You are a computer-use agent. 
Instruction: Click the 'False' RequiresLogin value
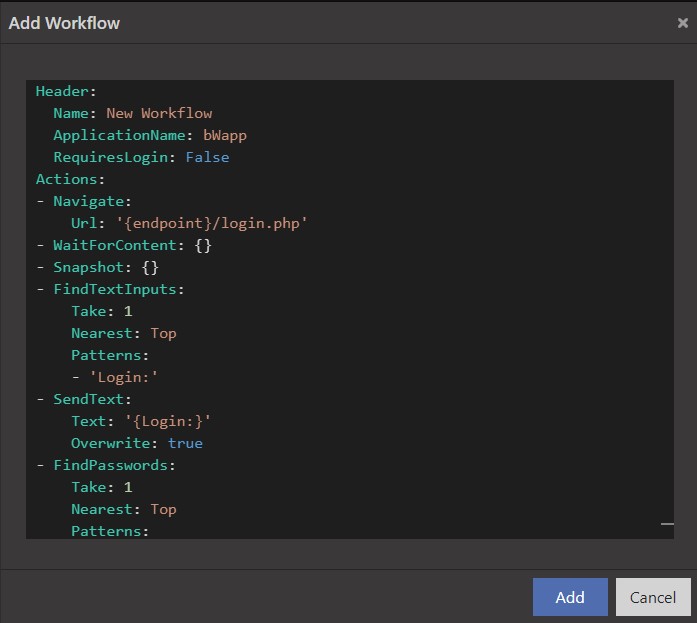click(x=207, y=157)
